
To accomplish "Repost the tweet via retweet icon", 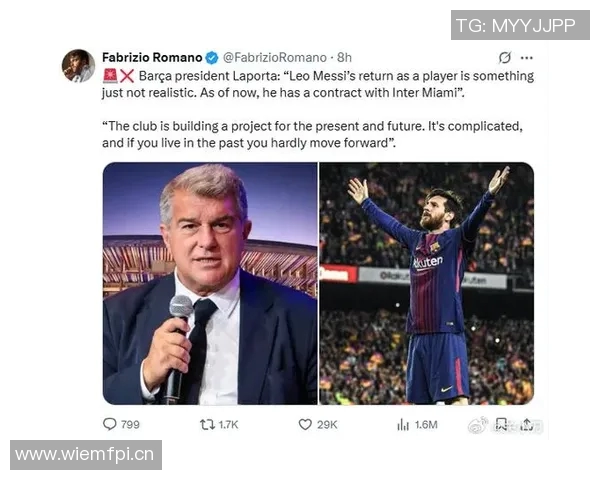I will pos(207,424).
